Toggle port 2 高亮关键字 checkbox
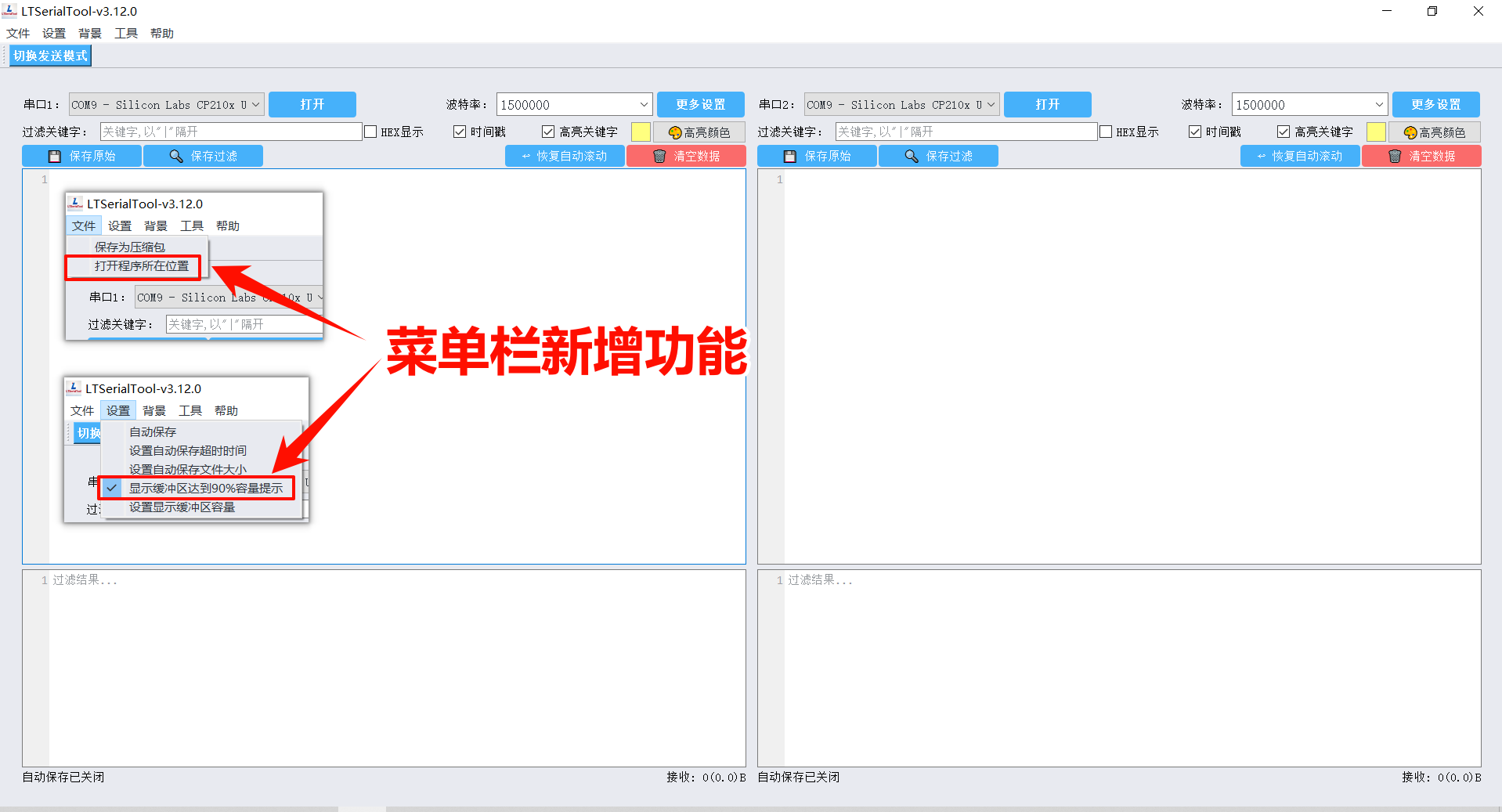 coord(1284,132)
